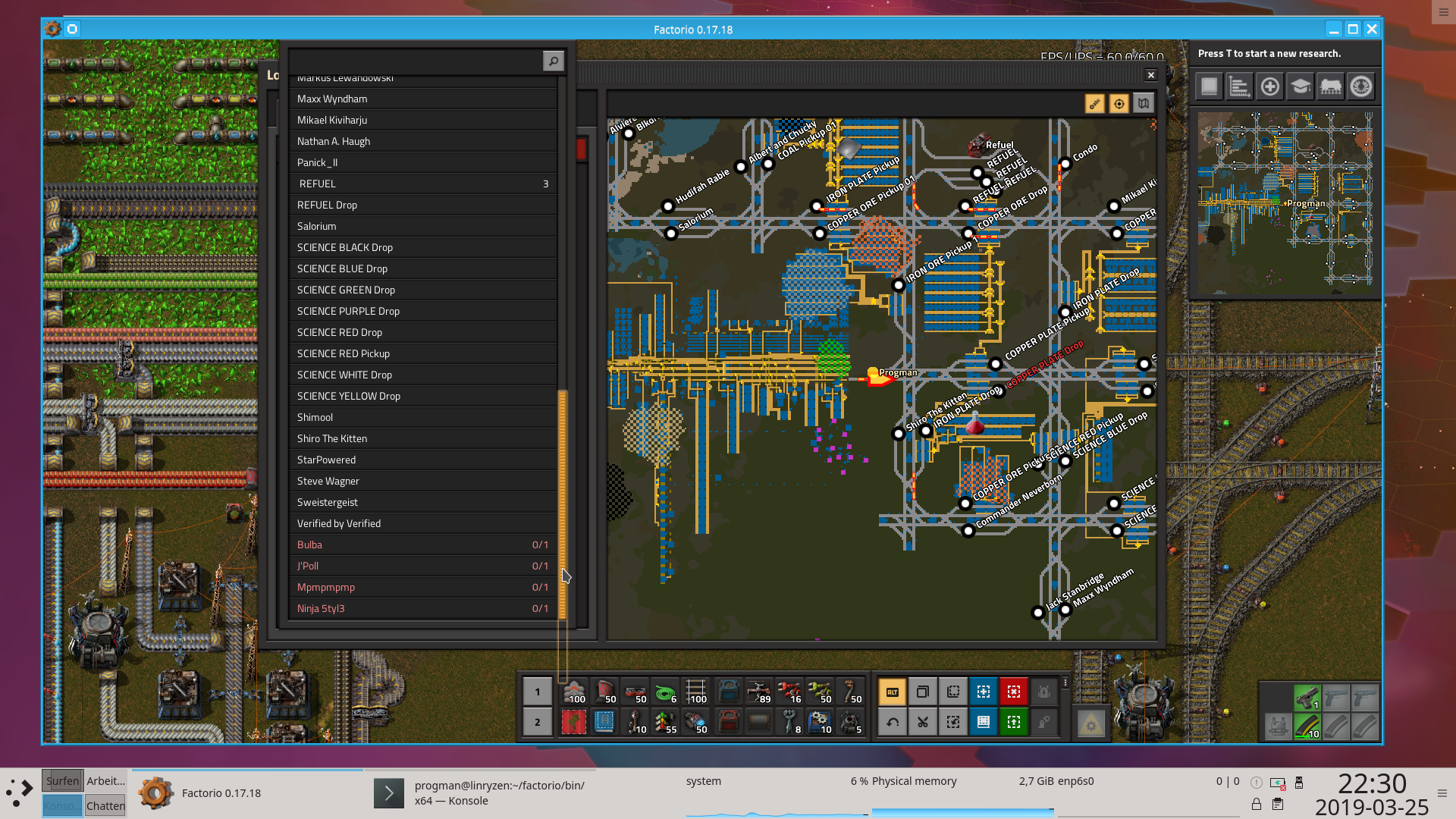Open the panel options menu beside the clock

tap(1442, 793)
